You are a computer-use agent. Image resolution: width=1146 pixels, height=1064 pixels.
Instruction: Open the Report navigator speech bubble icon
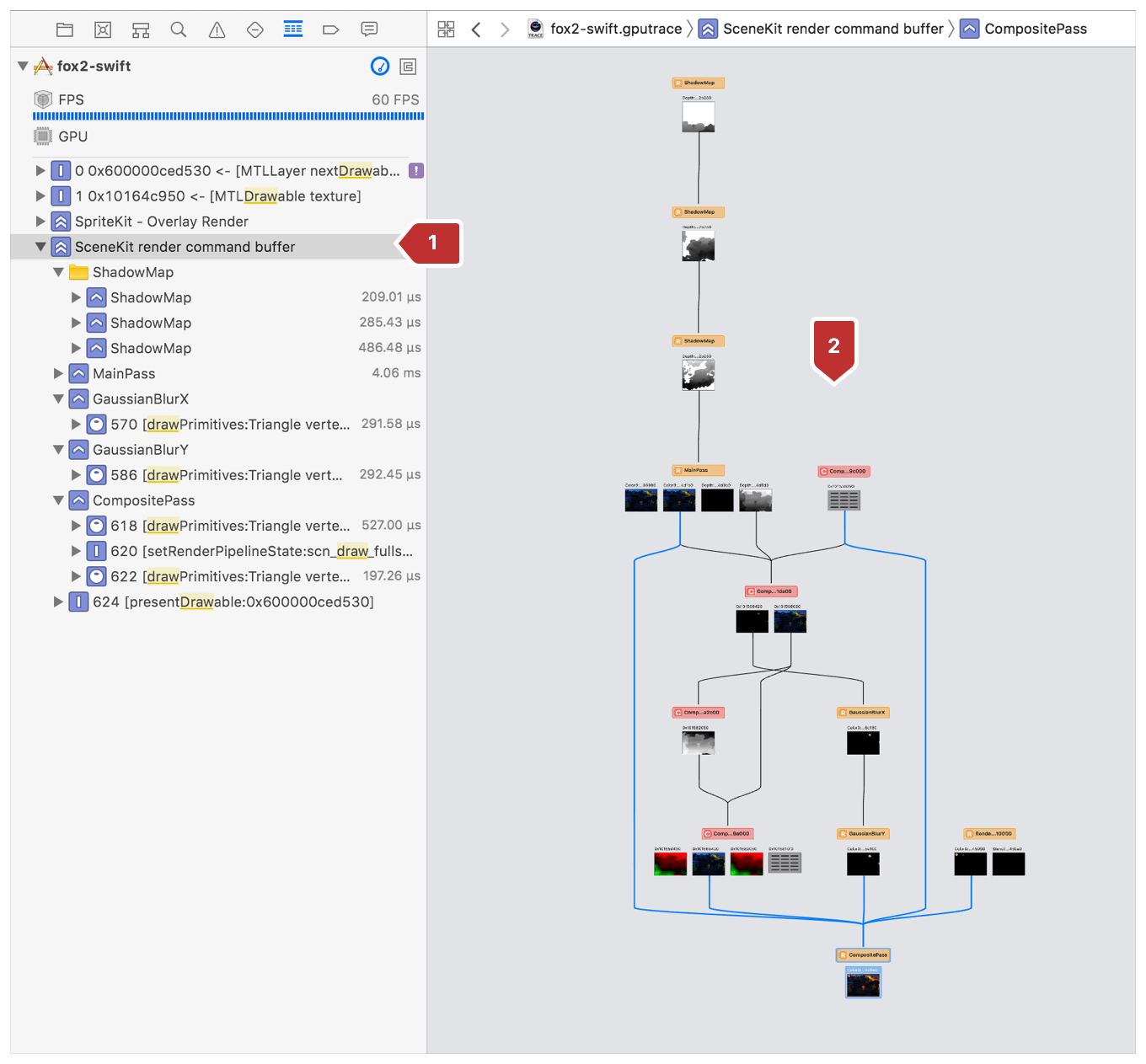click(369, 29)
